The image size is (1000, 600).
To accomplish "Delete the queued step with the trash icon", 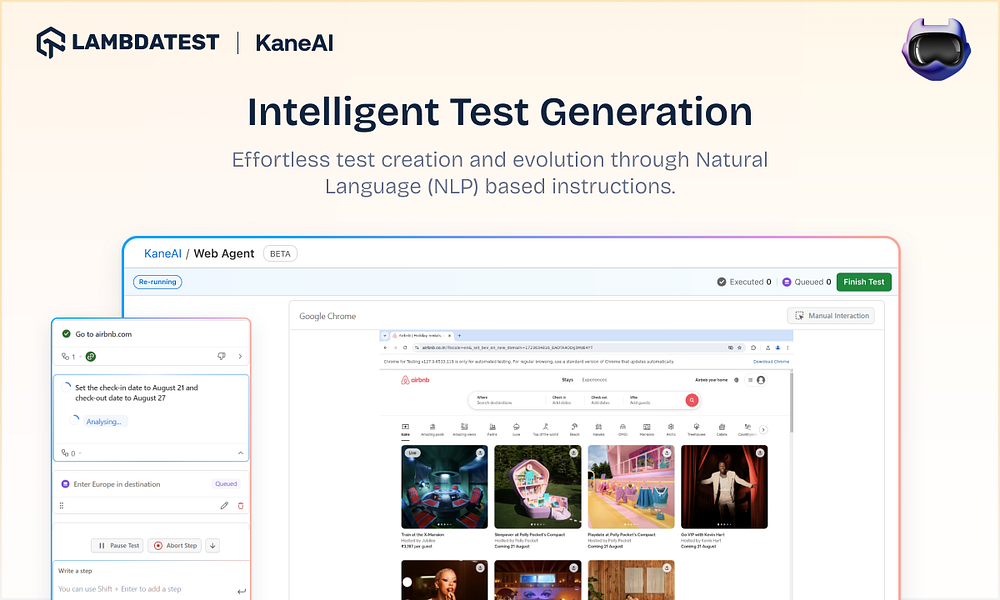I will [x=240, y=506].
